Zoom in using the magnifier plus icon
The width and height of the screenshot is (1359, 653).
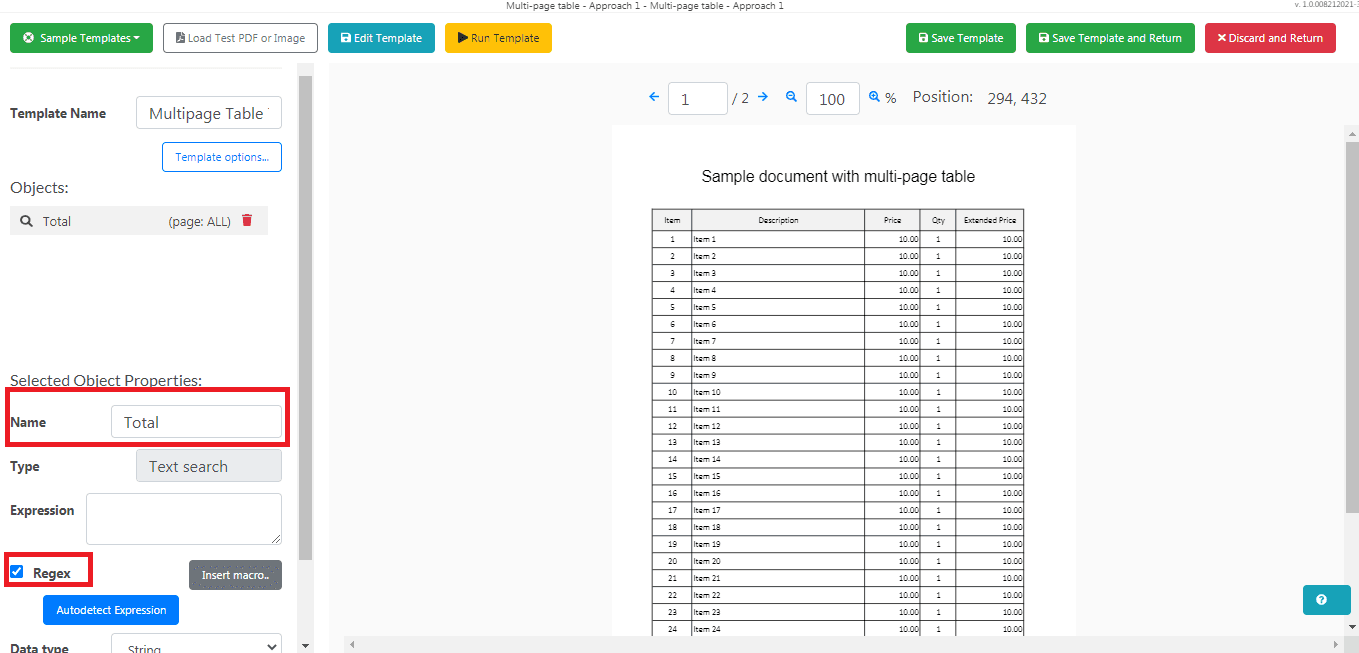pos(874,97)
